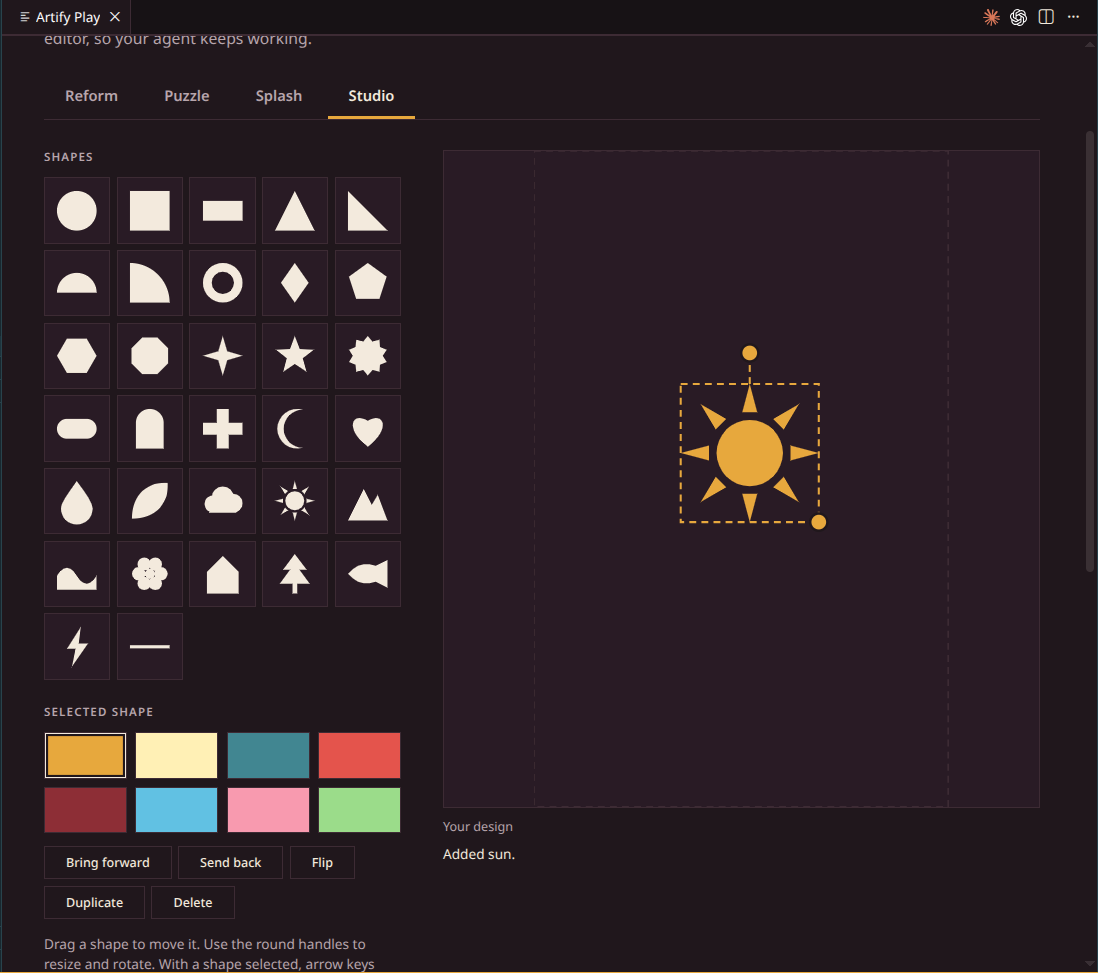Open the Claude starburst icon in title bar
Viewport: 1098px width, 973px height.
click(x=992, y=17)
